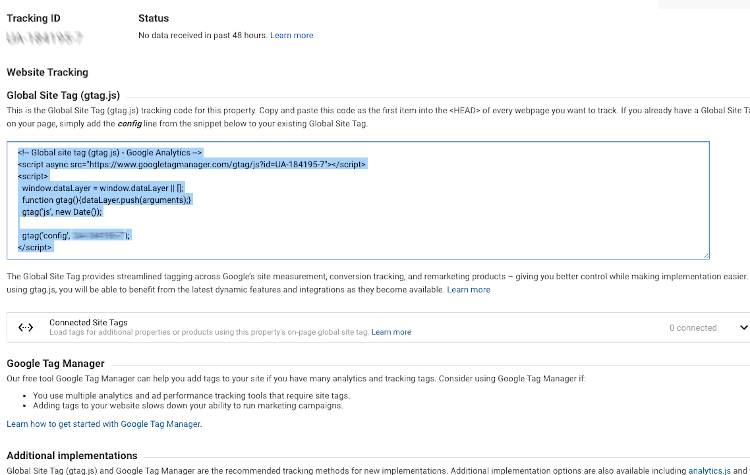The image size is (750, 475).
Task: Open Learn more link next to status
Action: tap(292, 35)
